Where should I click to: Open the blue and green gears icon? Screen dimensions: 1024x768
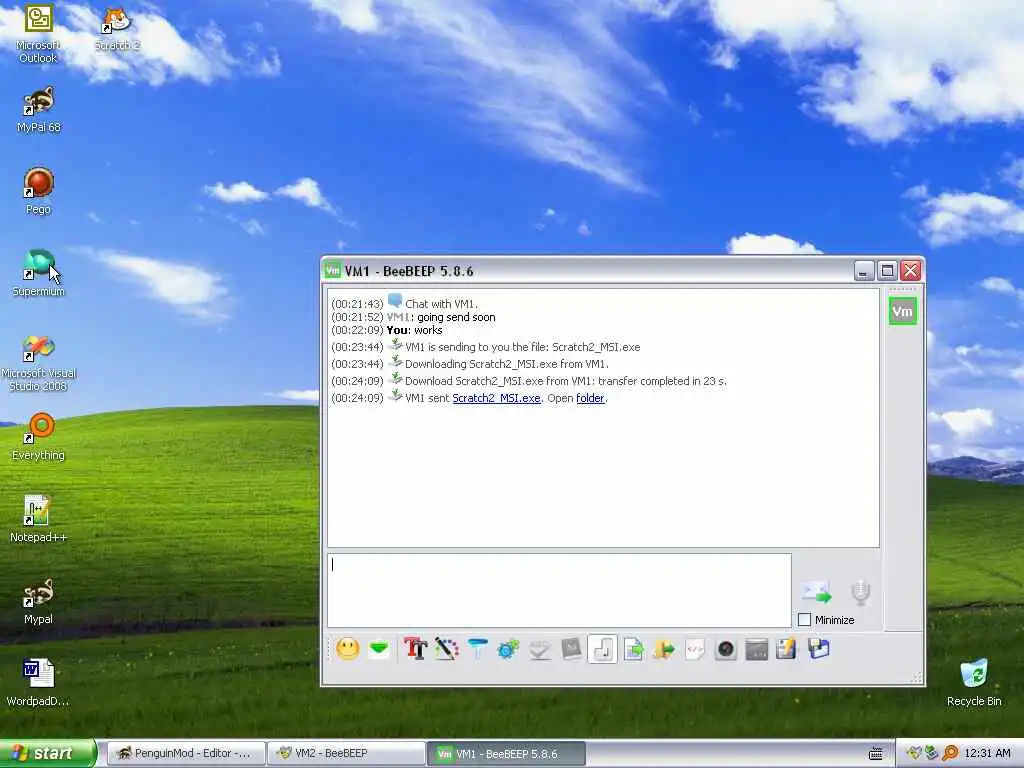[x=508, y=649]
